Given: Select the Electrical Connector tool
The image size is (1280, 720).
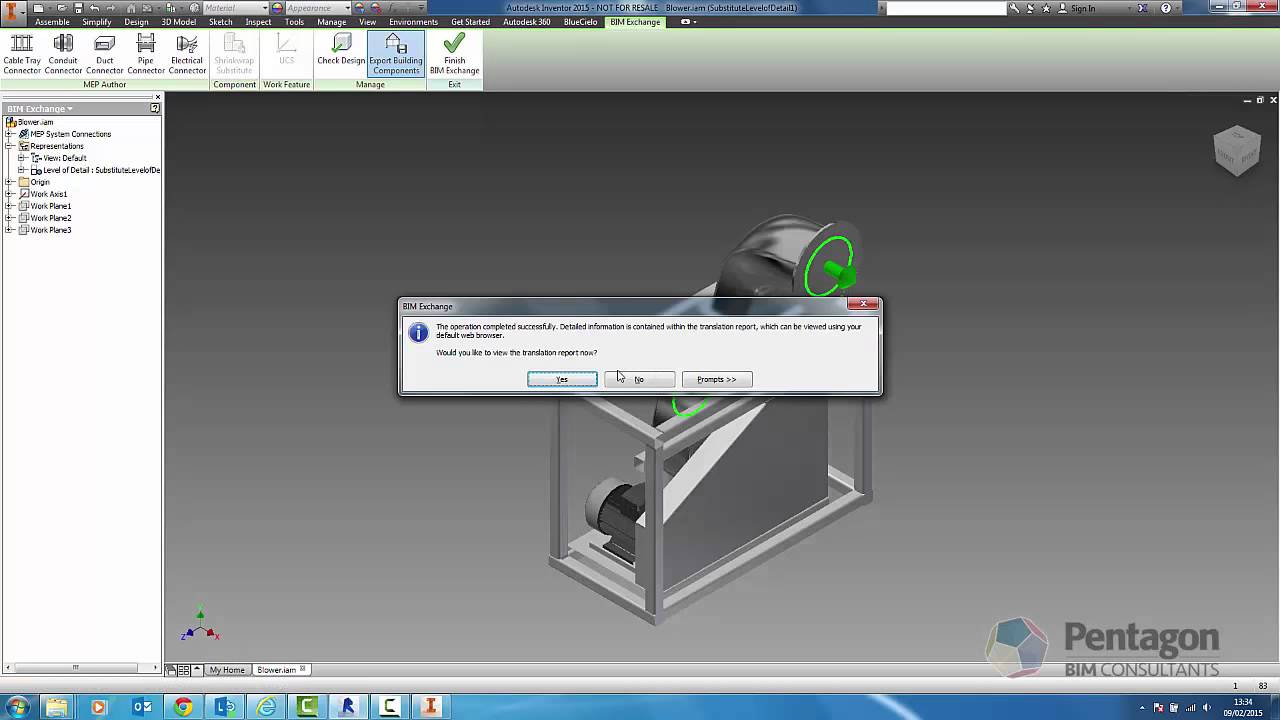Looking at the screenshot, I should (x=187, y=54).
